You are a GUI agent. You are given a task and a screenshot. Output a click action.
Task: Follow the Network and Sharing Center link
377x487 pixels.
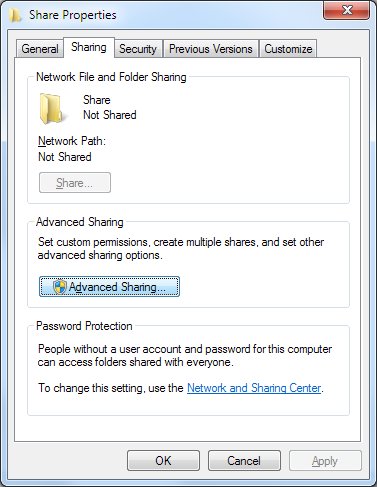[x=254, y=388]
